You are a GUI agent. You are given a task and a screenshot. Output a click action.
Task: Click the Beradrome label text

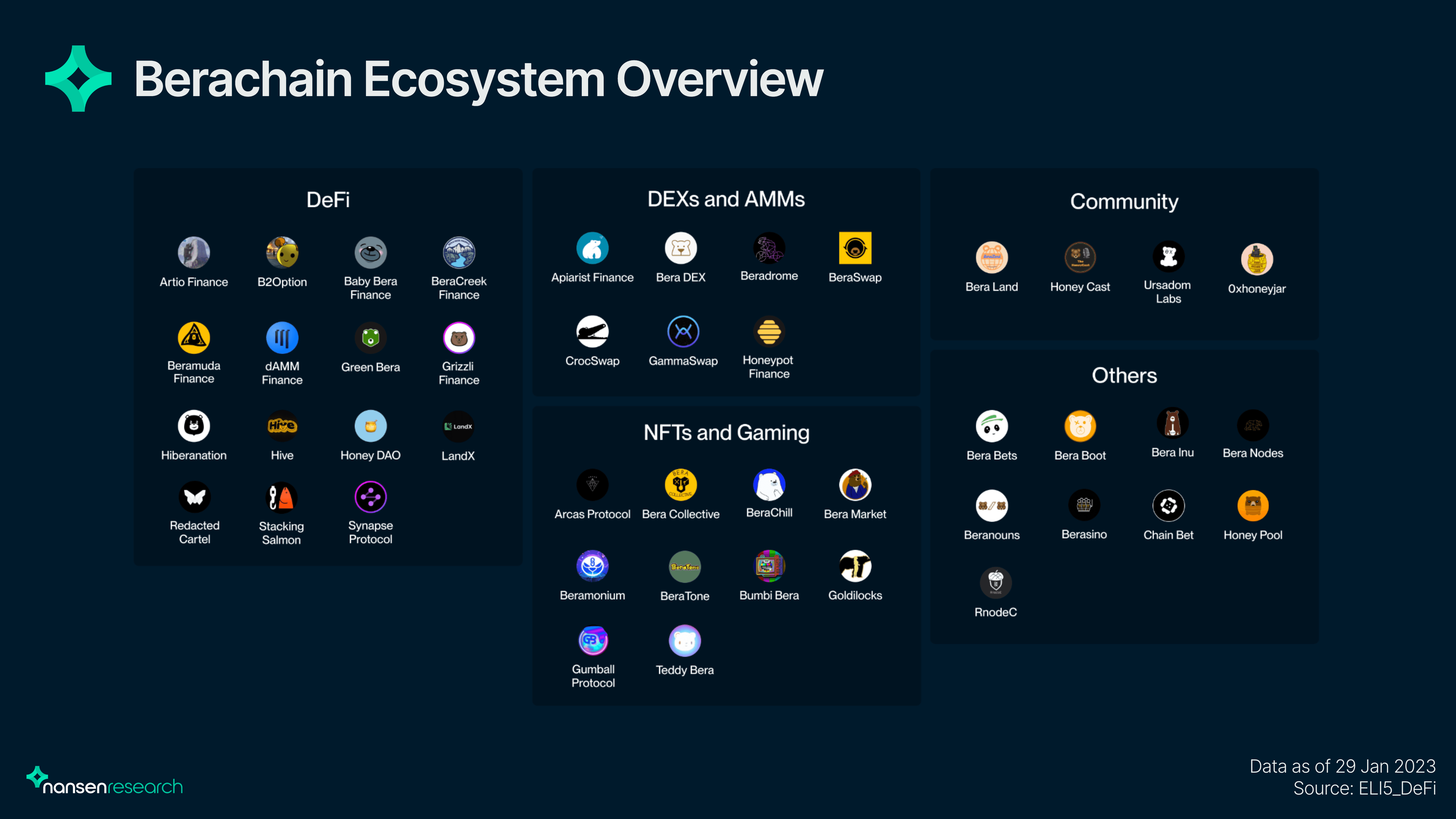[x=769, y=276]
